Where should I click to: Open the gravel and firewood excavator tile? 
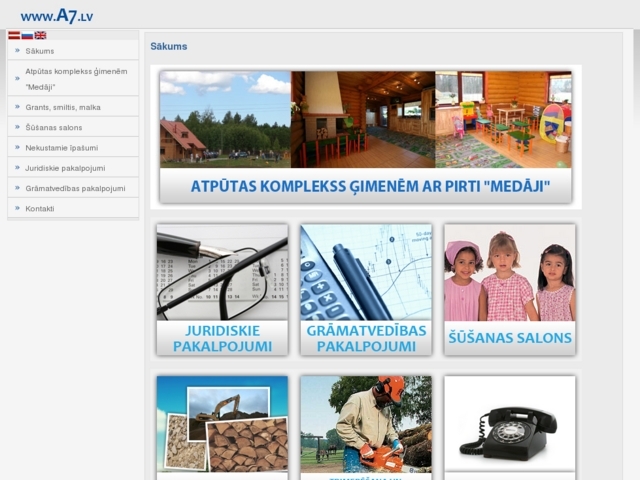coord(222,428)
